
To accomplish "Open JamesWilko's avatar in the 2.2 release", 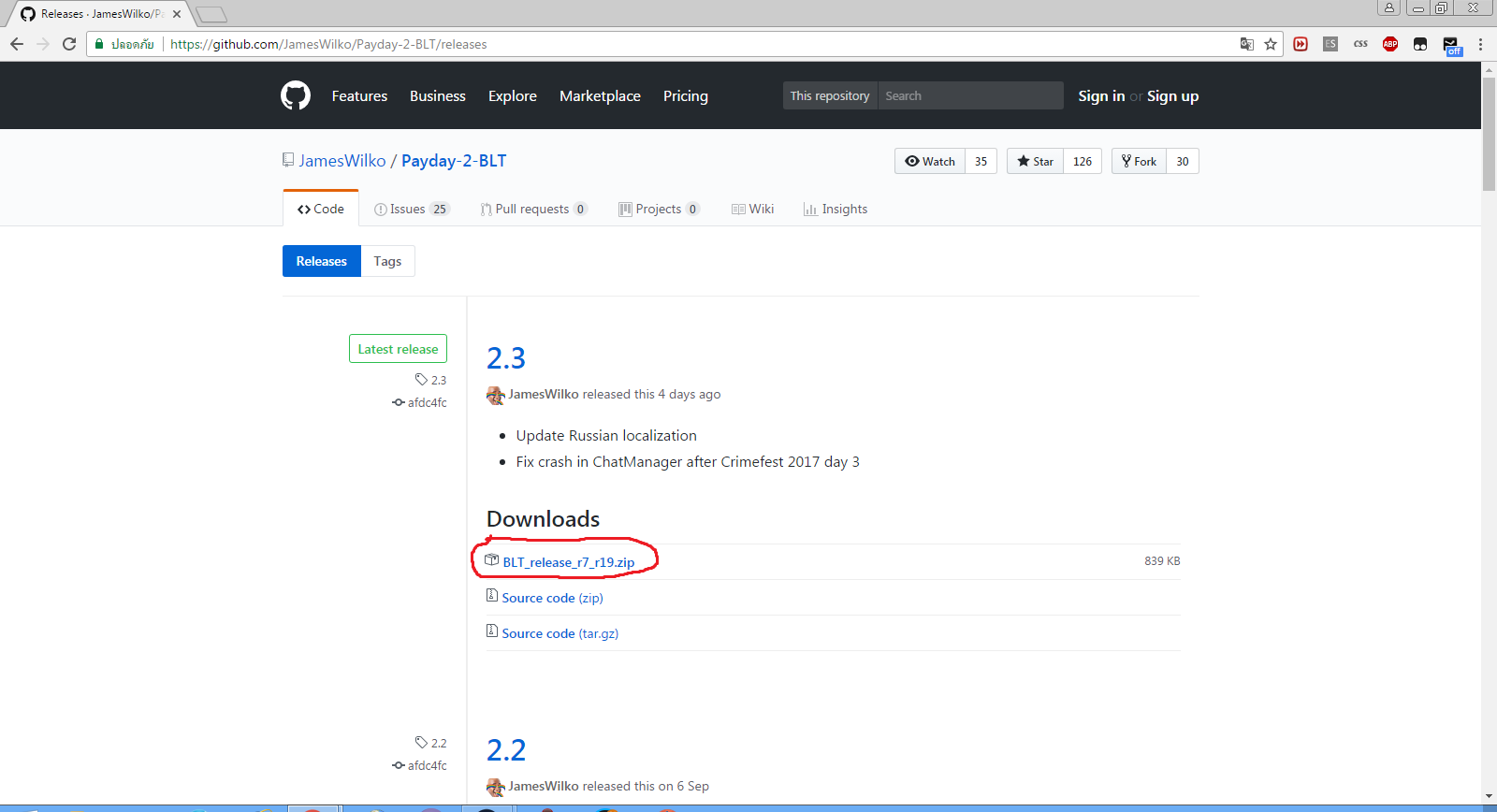I will point(496,787).
